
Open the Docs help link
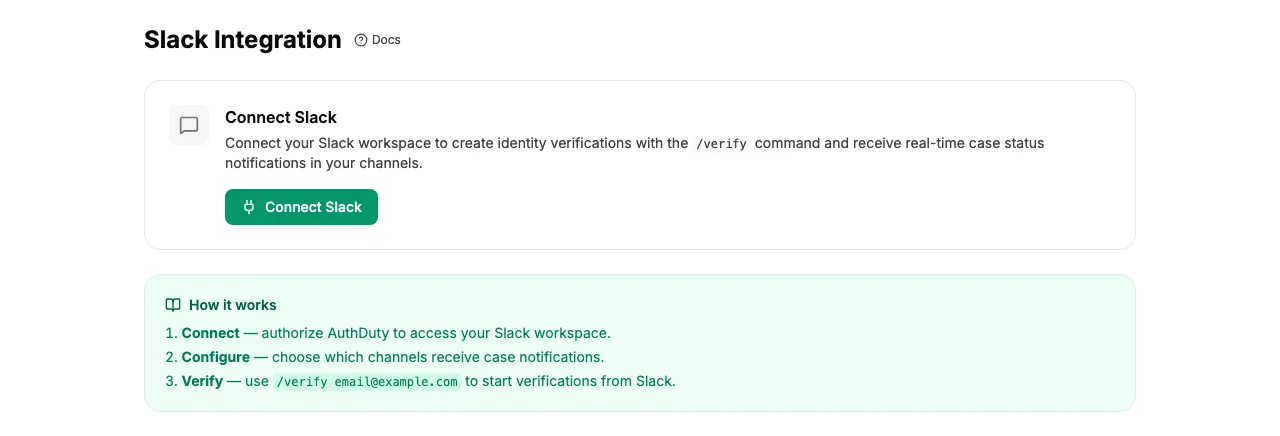point(377,40)
